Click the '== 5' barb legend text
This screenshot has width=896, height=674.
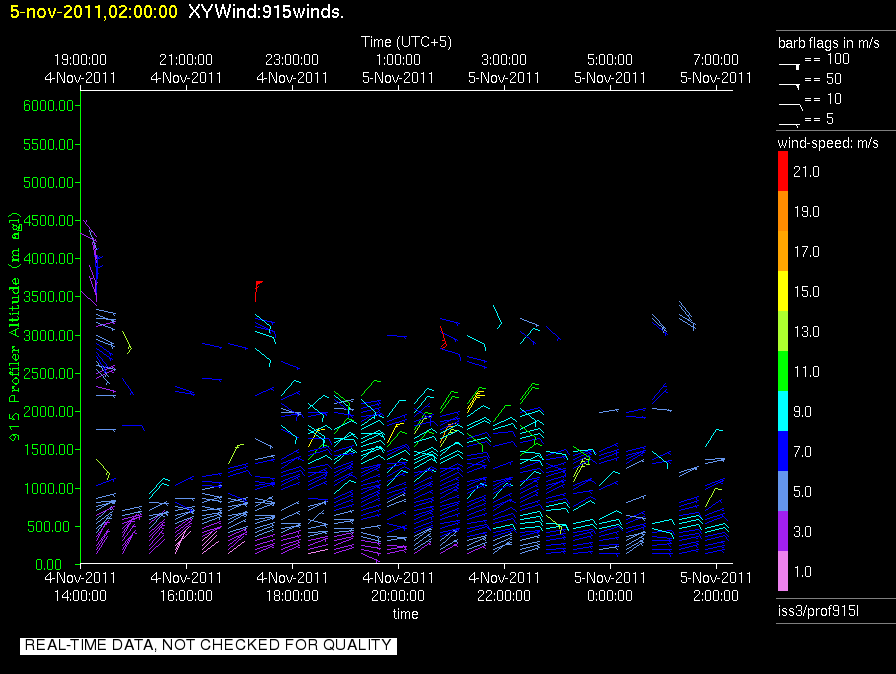coord(819,119)
